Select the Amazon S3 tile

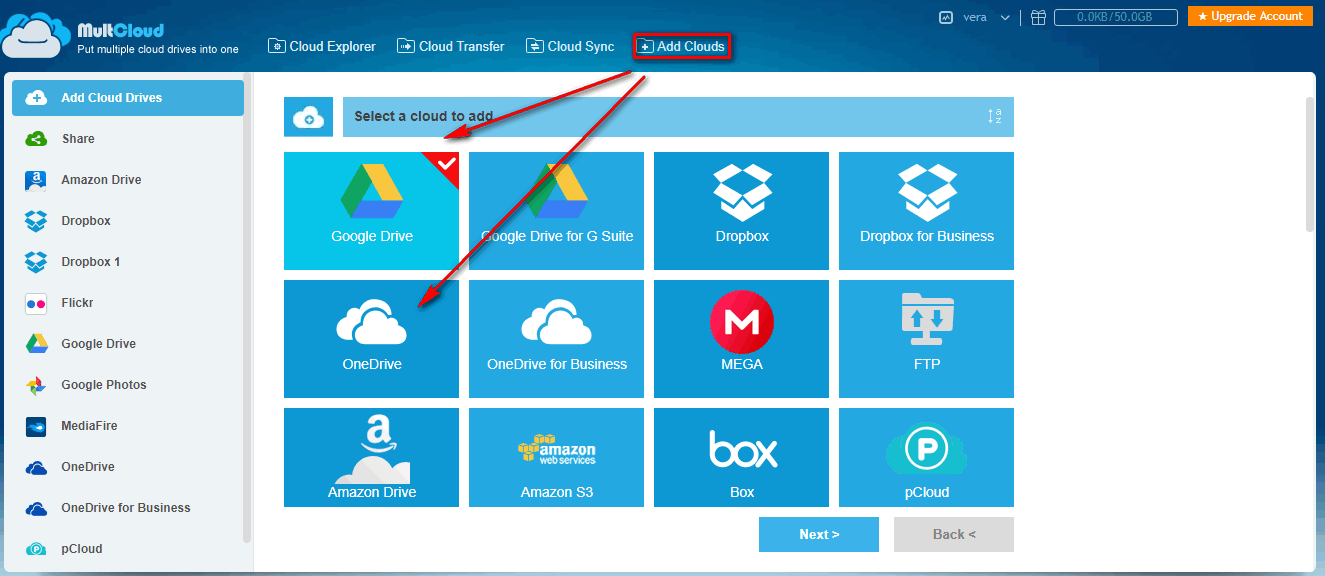coord(557,457)
